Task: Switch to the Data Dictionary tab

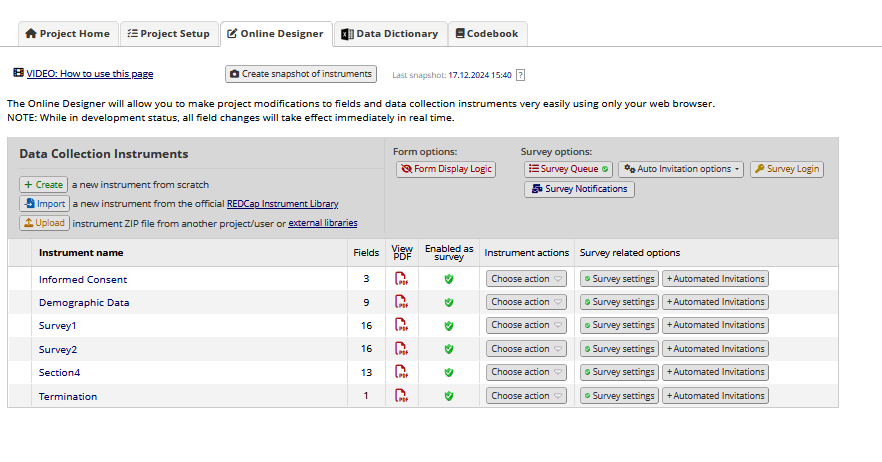Action: (389, 33)
